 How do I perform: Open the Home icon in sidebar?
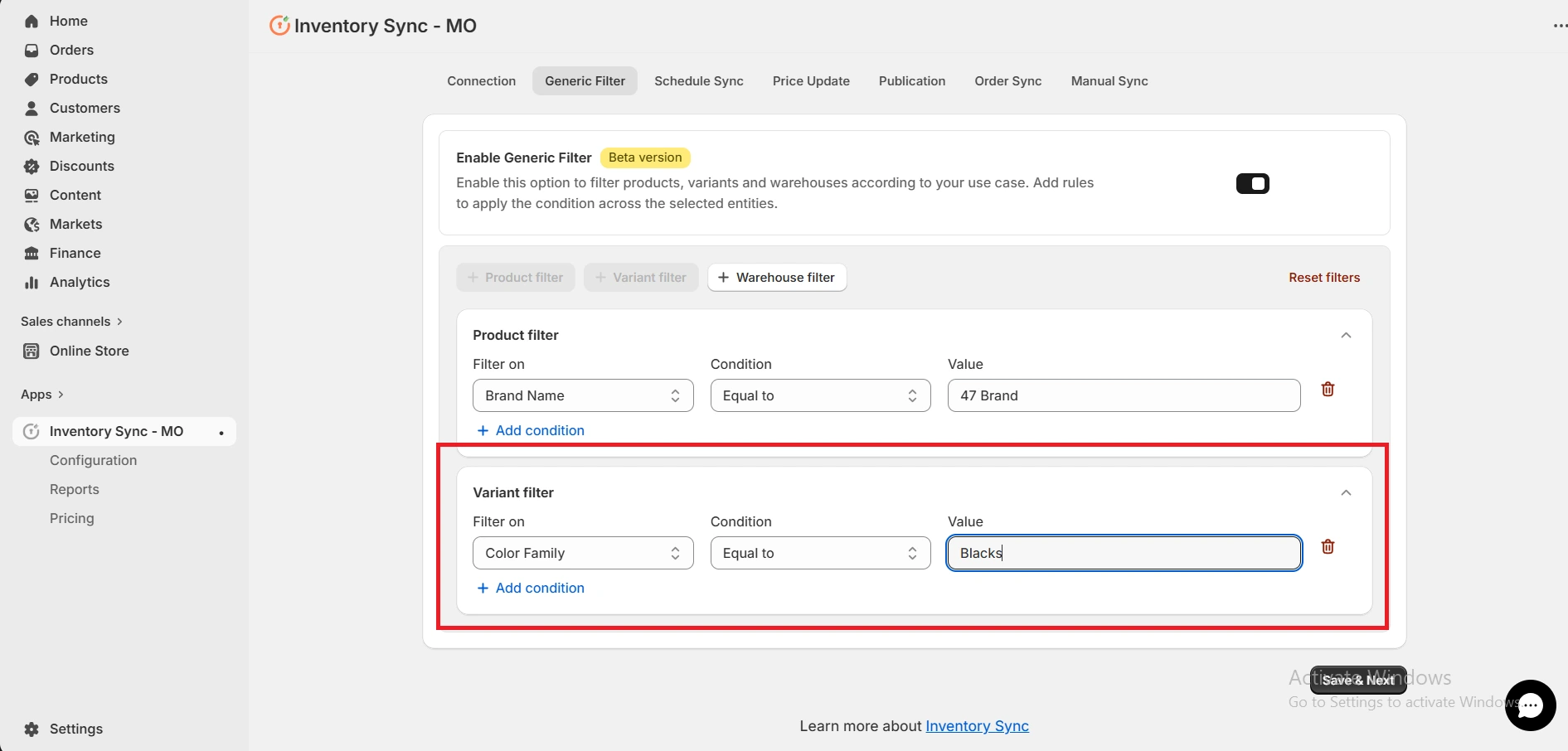[31, 21]
